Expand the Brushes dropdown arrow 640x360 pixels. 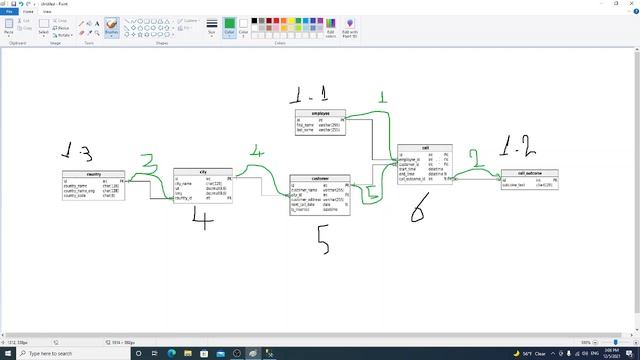click(111, 36)
